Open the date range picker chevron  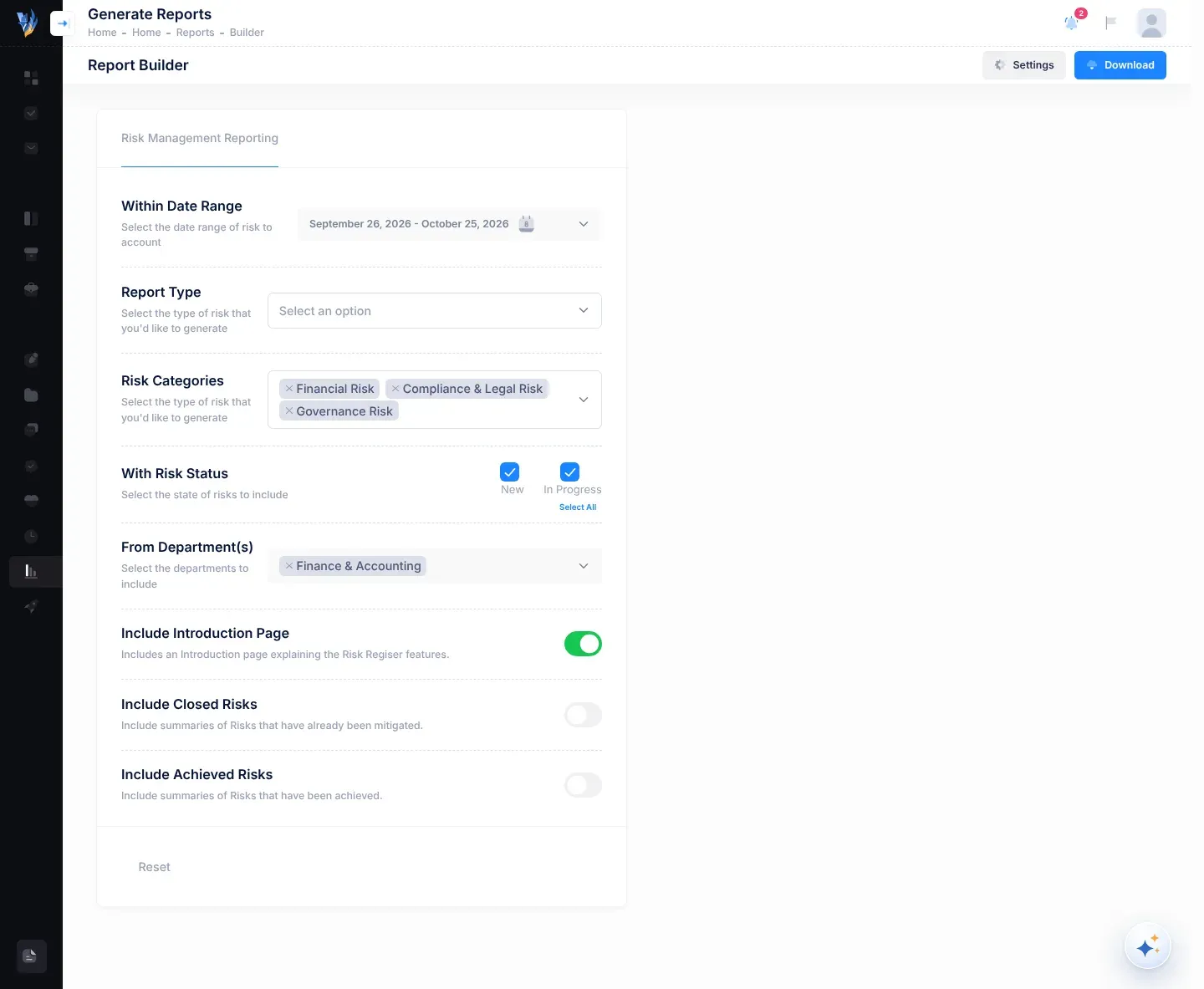pos(584,224)
